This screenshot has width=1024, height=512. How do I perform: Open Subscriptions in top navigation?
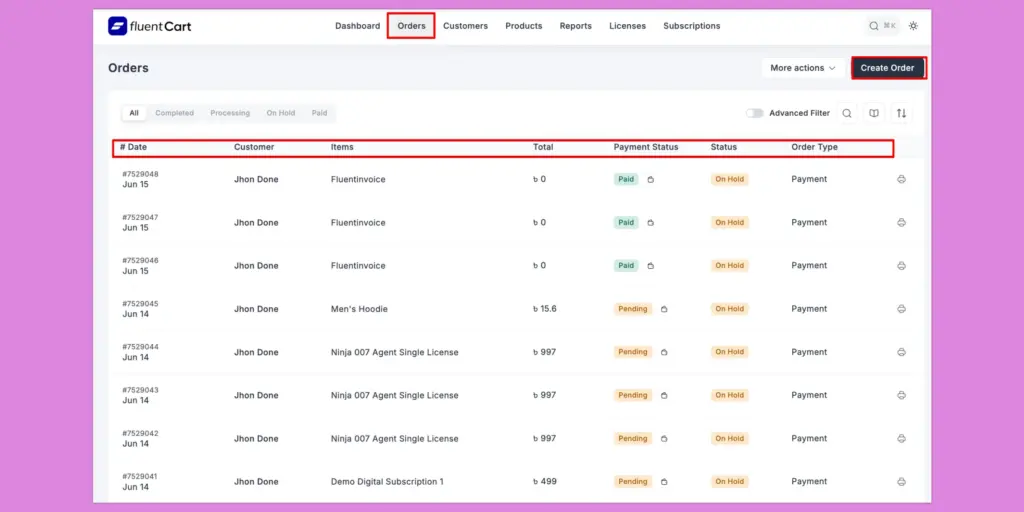[692, 26]
